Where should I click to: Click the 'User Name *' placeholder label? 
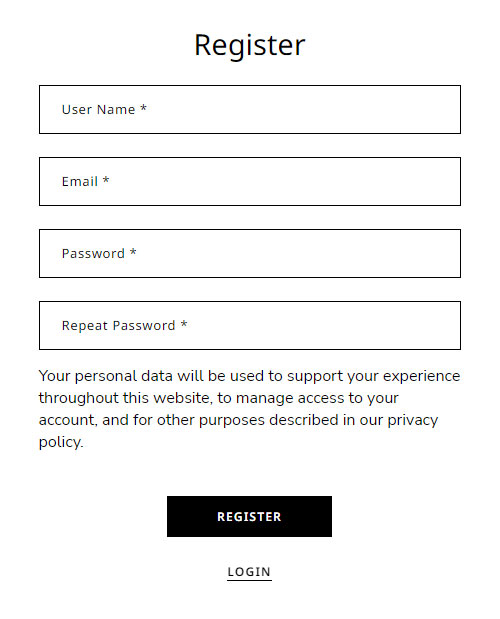pos(105,109)
